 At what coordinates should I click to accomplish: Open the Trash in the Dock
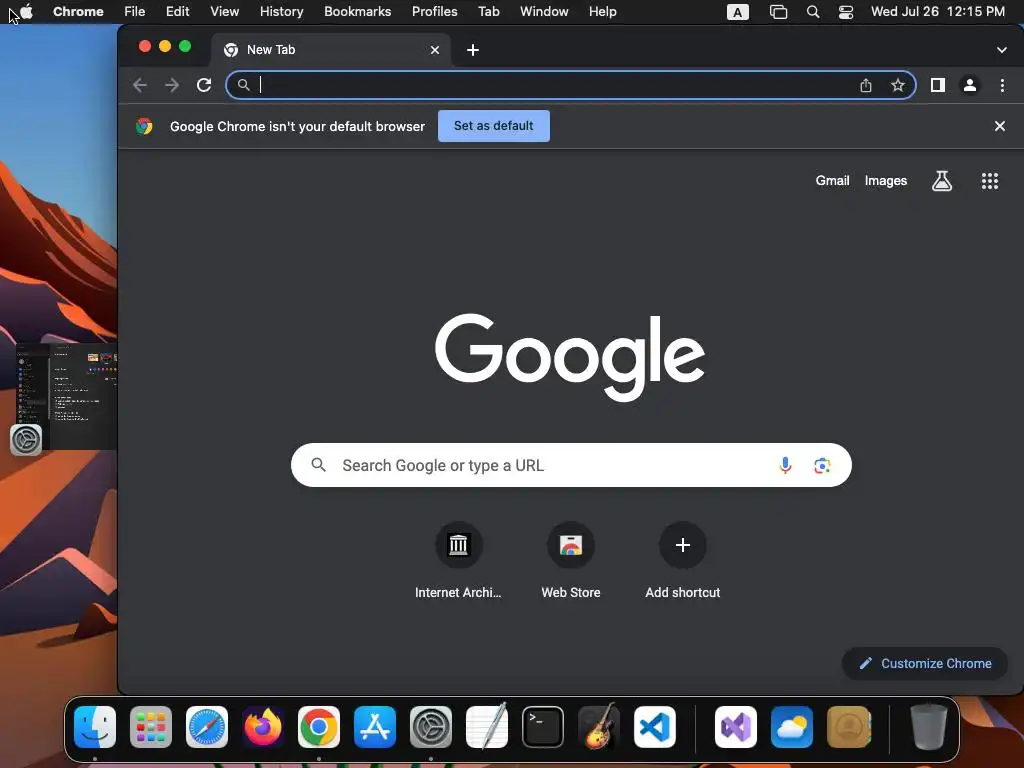[929, 727]
